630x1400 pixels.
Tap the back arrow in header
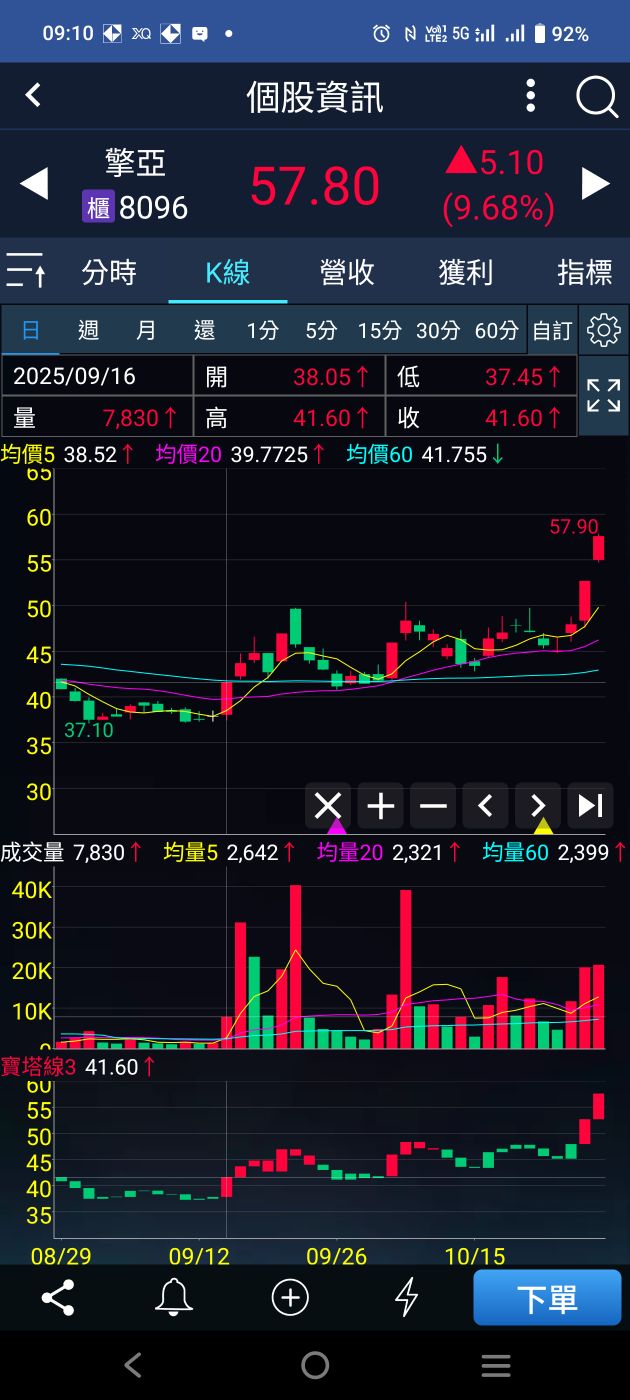pyautogui.click(x=33, y=96)
